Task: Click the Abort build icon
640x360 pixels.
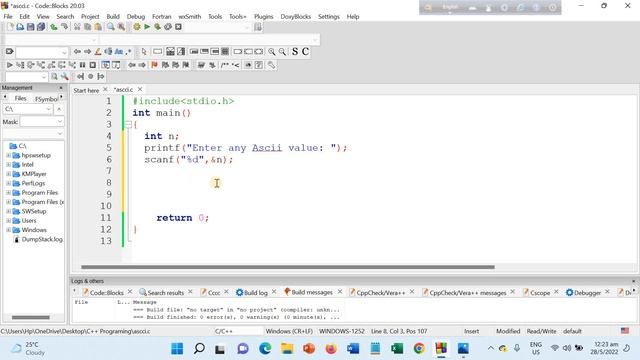Action: tap(178, 27)
